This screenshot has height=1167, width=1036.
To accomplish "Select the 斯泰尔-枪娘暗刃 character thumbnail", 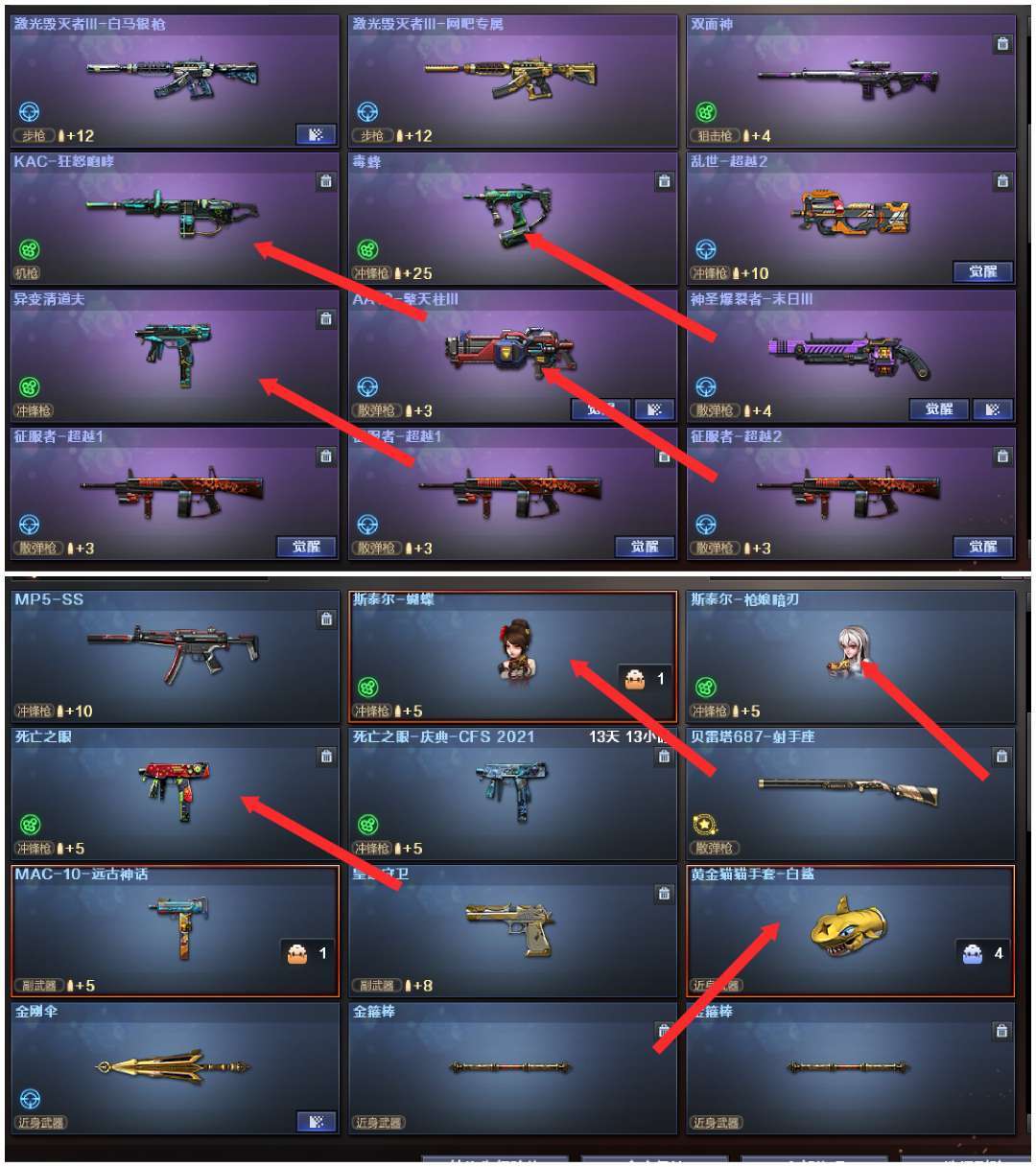I will coord(850,653).
